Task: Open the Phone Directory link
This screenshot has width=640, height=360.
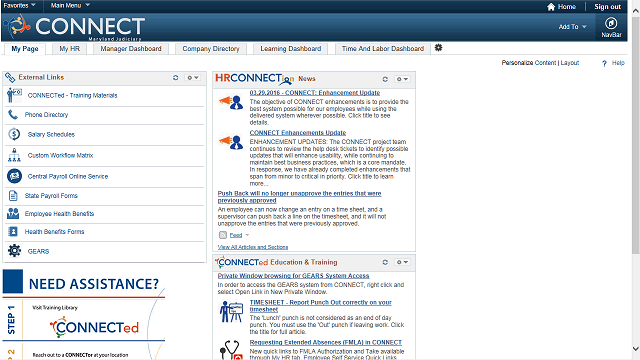Action: (46, 115)
